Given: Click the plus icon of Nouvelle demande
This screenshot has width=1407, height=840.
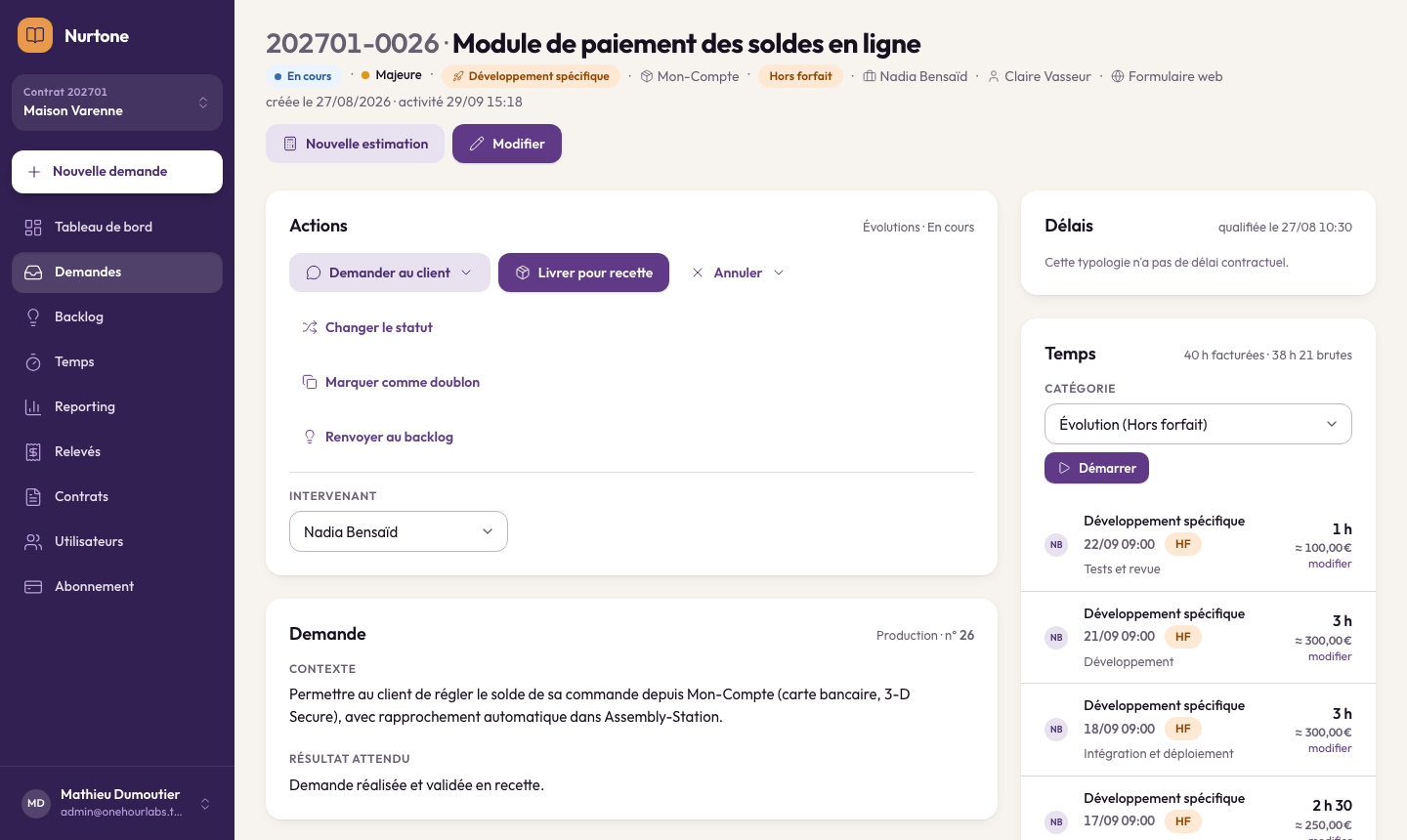Looking at the screenshot, I should click(x=34, y=172).
